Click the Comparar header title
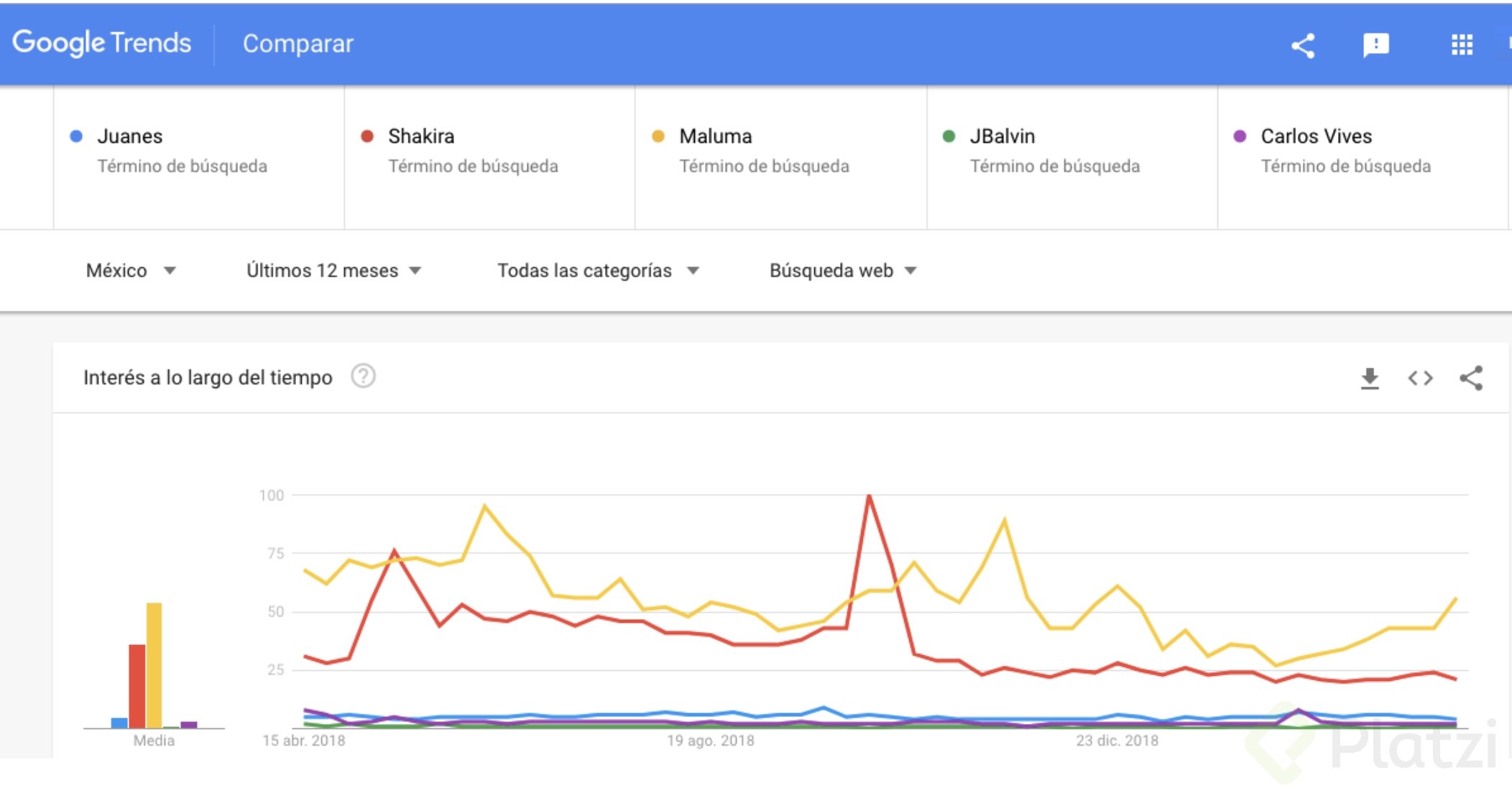Viewport: 1512px width, 793px height. 298,44
